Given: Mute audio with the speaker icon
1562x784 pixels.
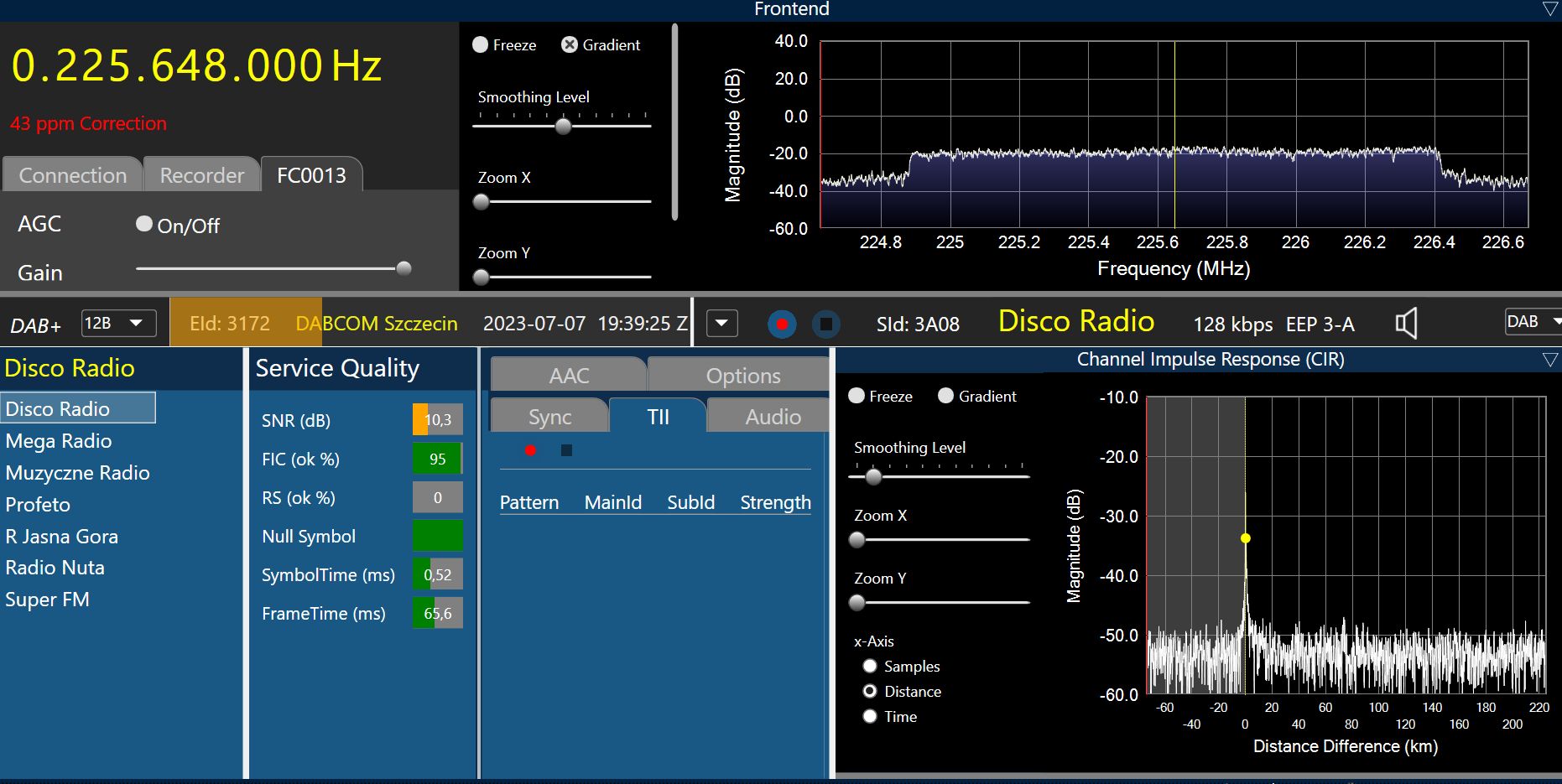Looking at the screenshot, I should click(x=1406, y=324).
